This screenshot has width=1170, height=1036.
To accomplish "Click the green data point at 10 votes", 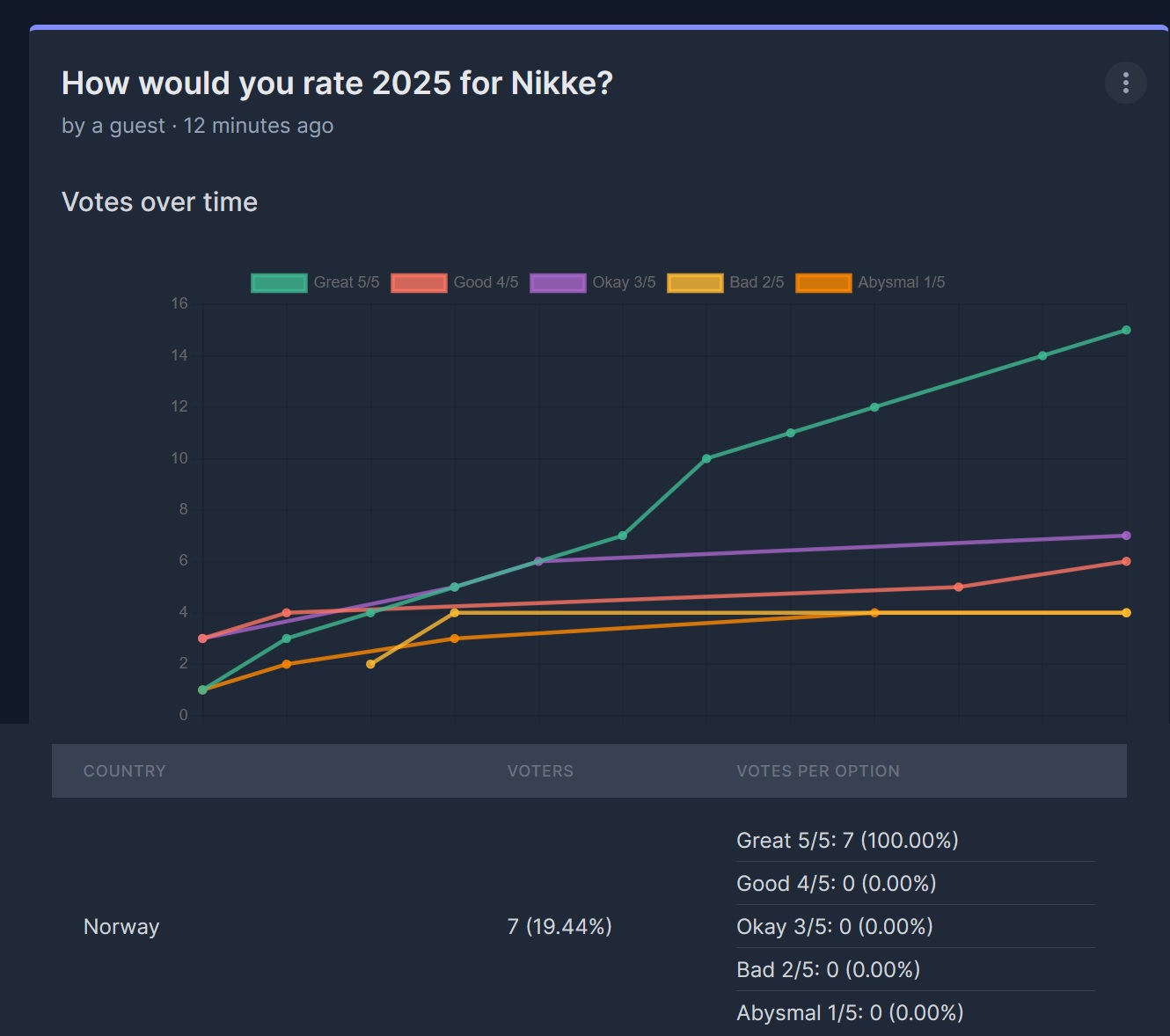I will (706, 458).
